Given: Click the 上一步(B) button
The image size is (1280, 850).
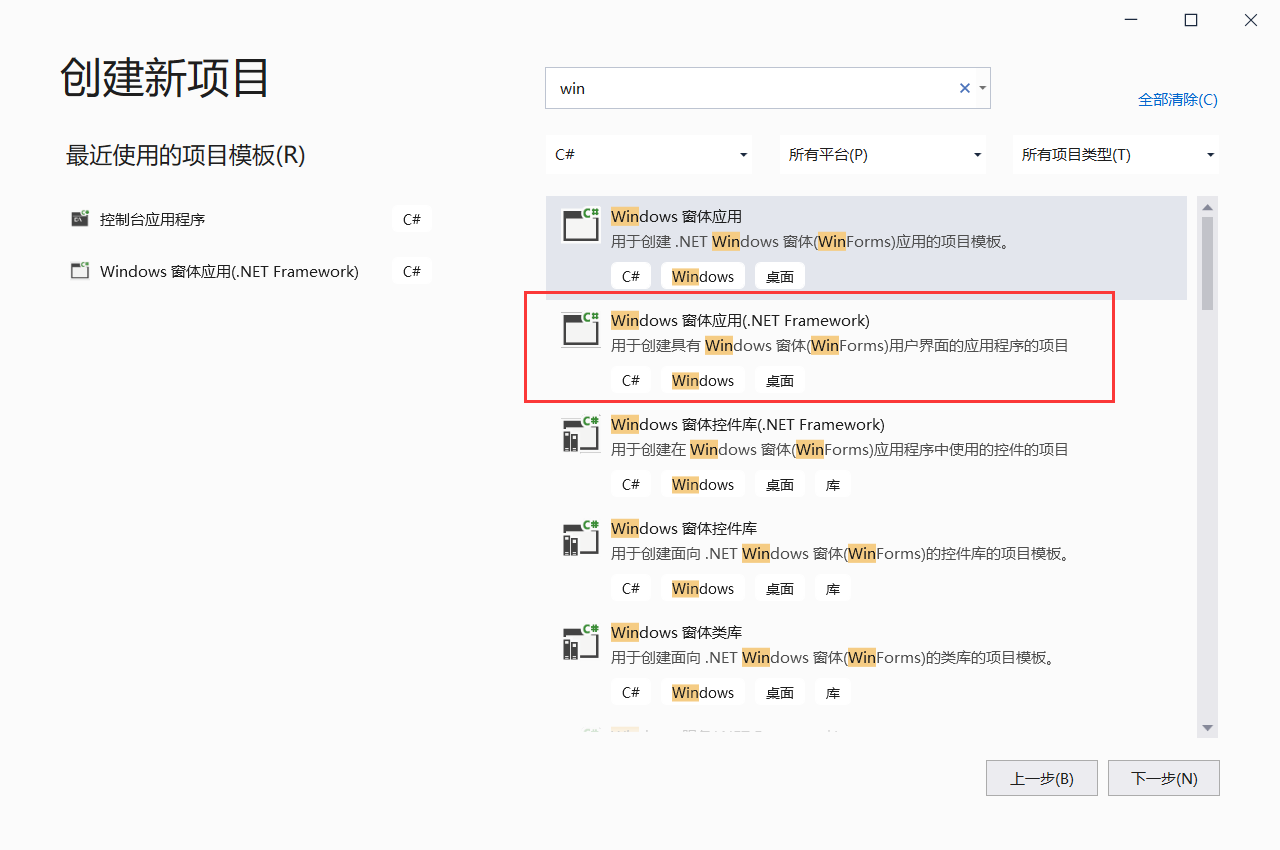Looking at the screenshot, I should (x=1041, y=778).
